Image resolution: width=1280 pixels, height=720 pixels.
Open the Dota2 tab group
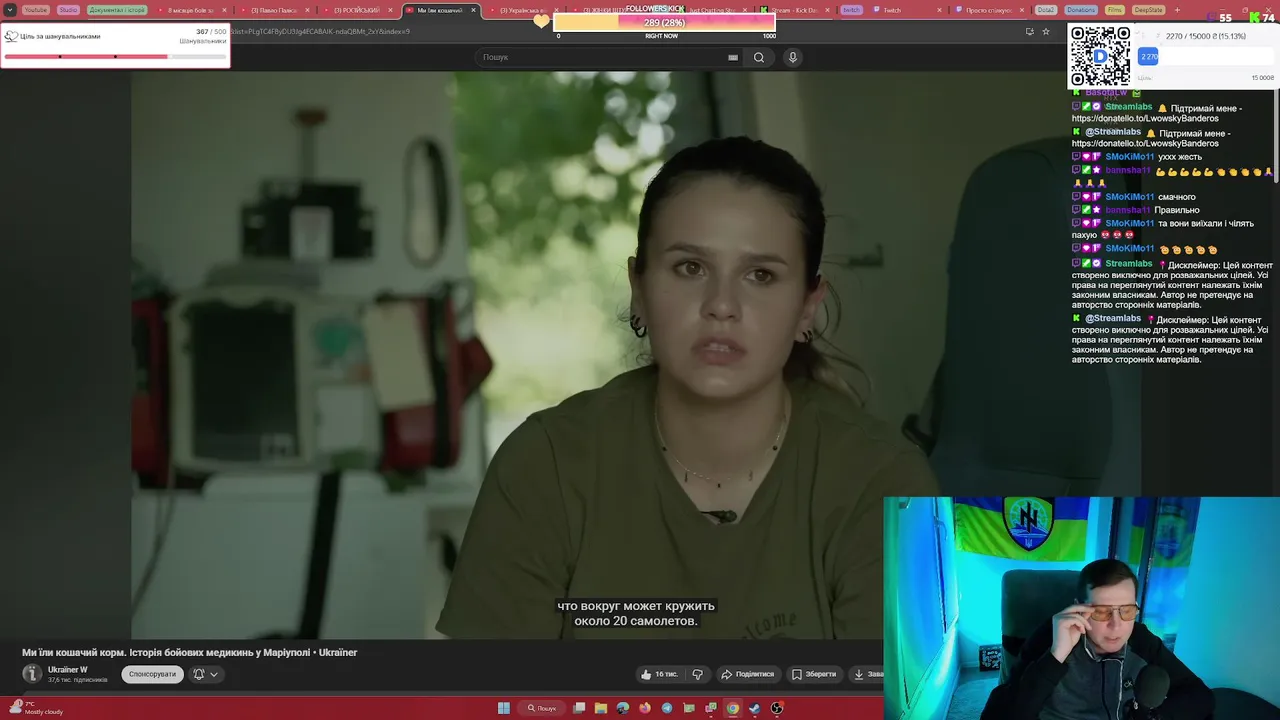point(1046,10)
